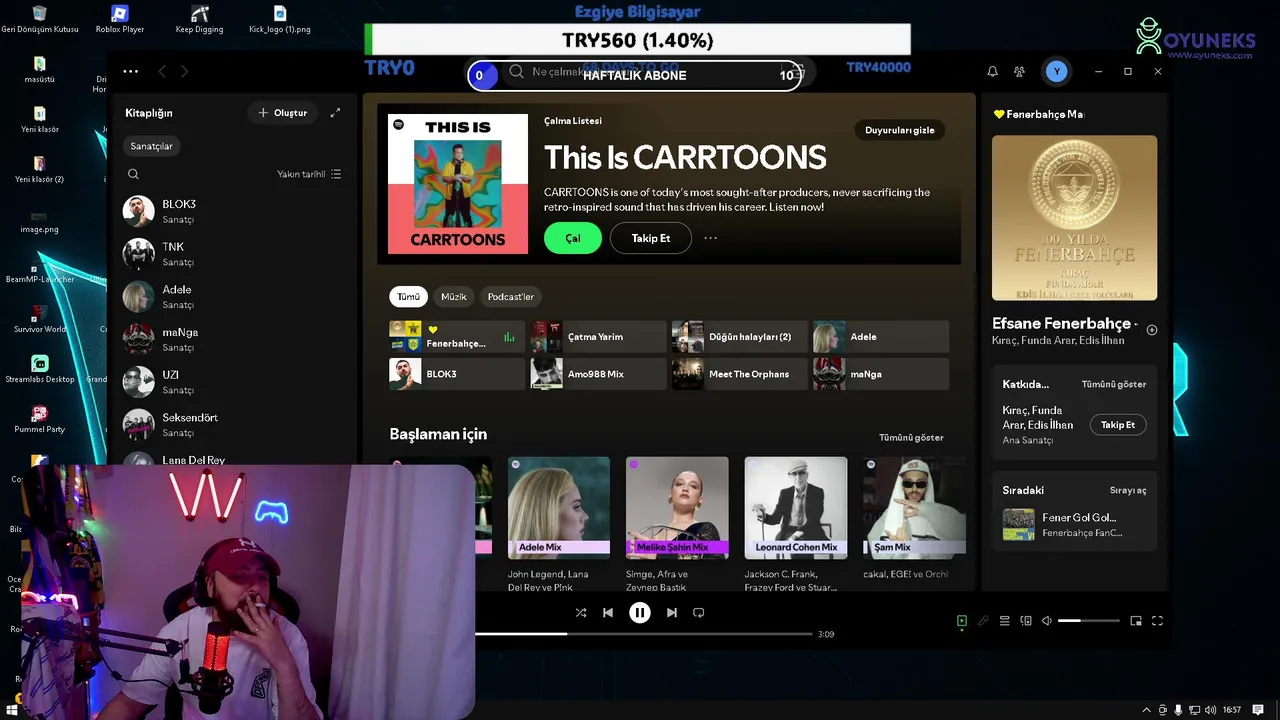Open BLOK3 shortcut tile in home grid
The image size is (1280, 720).
[457, 374]
